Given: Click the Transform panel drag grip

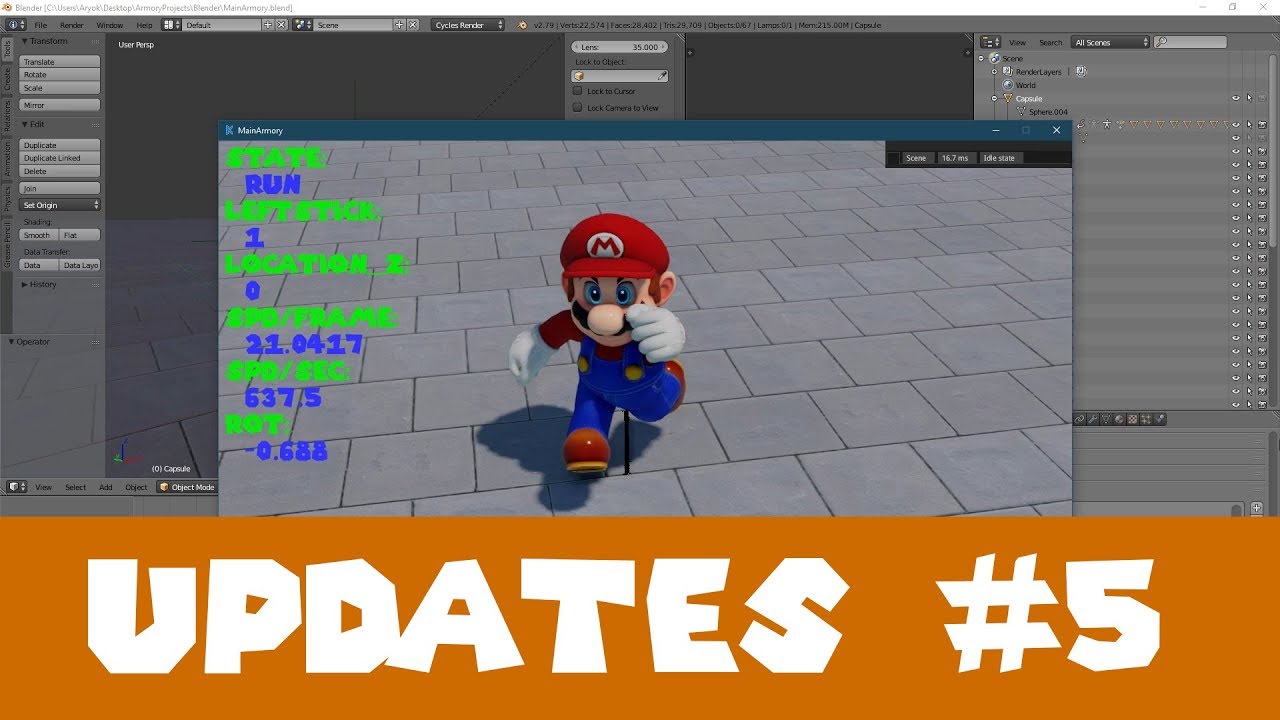Looking at the screenshot, I should tap(95, 41).
